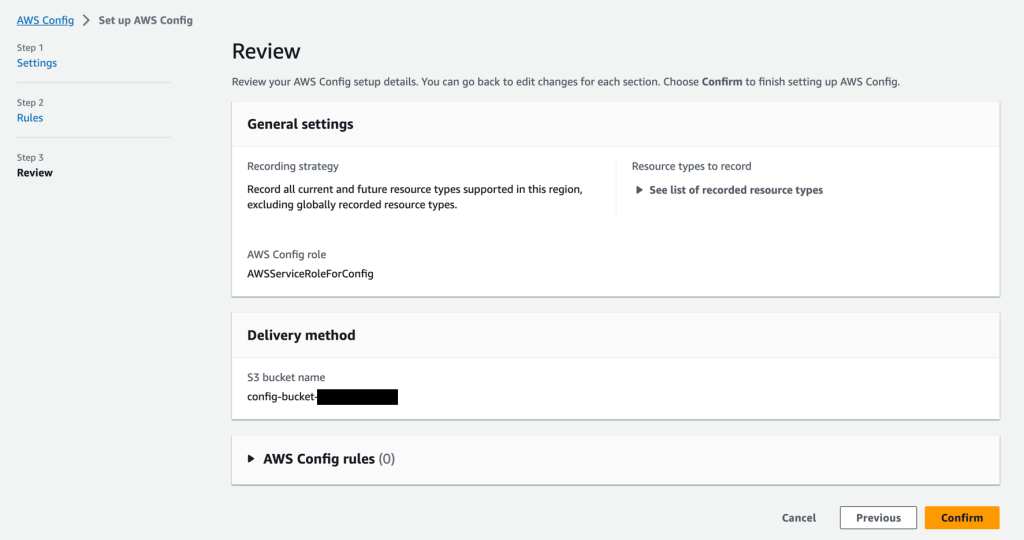The image size is (1024, 540).
Task: Click the Step 1 label
Action: 30,48
